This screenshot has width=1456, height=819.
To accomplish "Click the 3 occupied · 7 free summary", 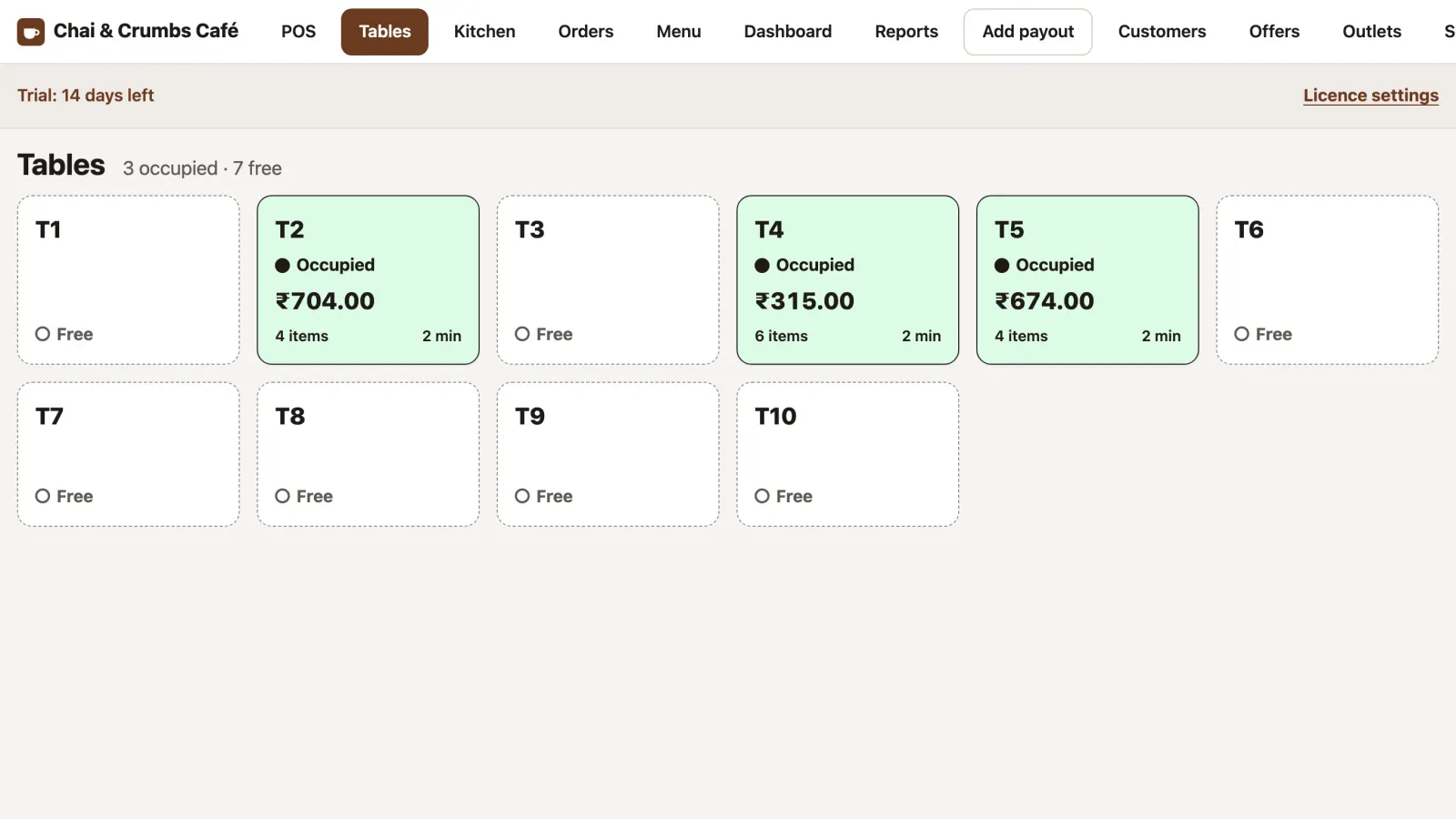I will pos(202,168).
